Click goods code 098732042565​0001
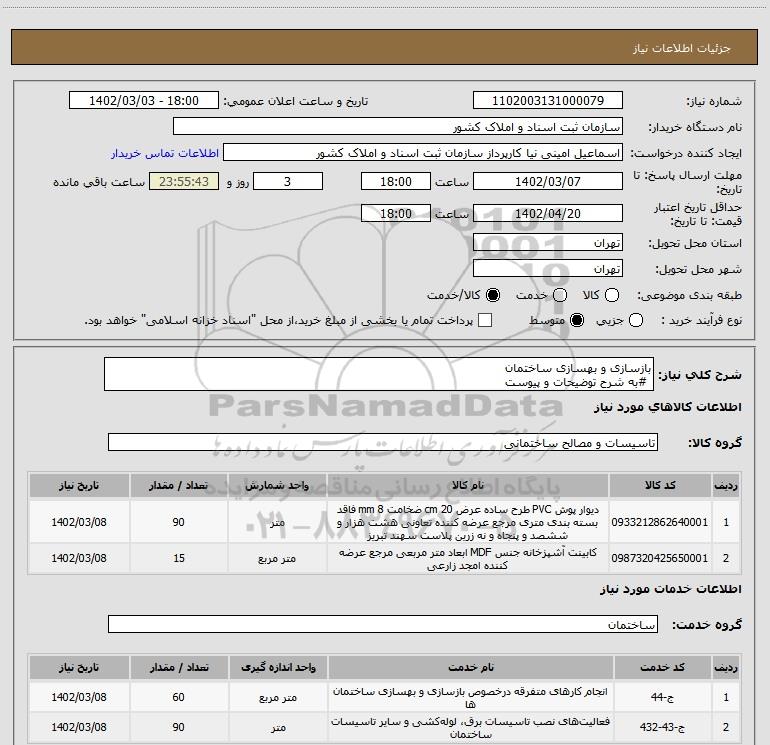770x745 pixels. click(660, 558)
